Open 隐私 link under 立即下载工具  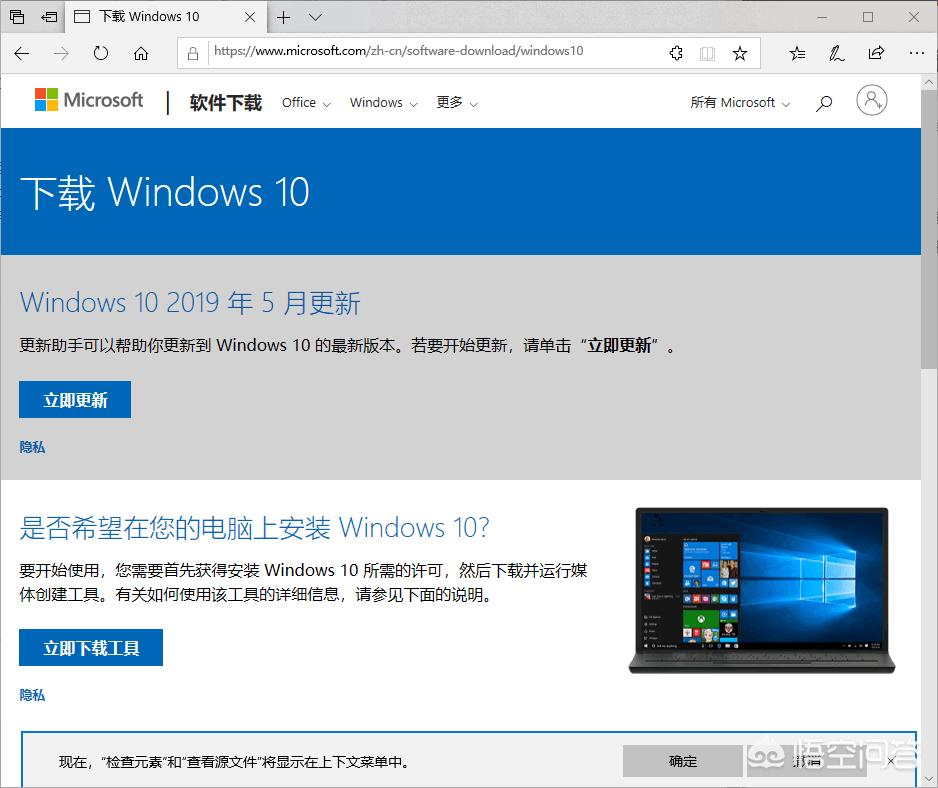pos(32,695)
